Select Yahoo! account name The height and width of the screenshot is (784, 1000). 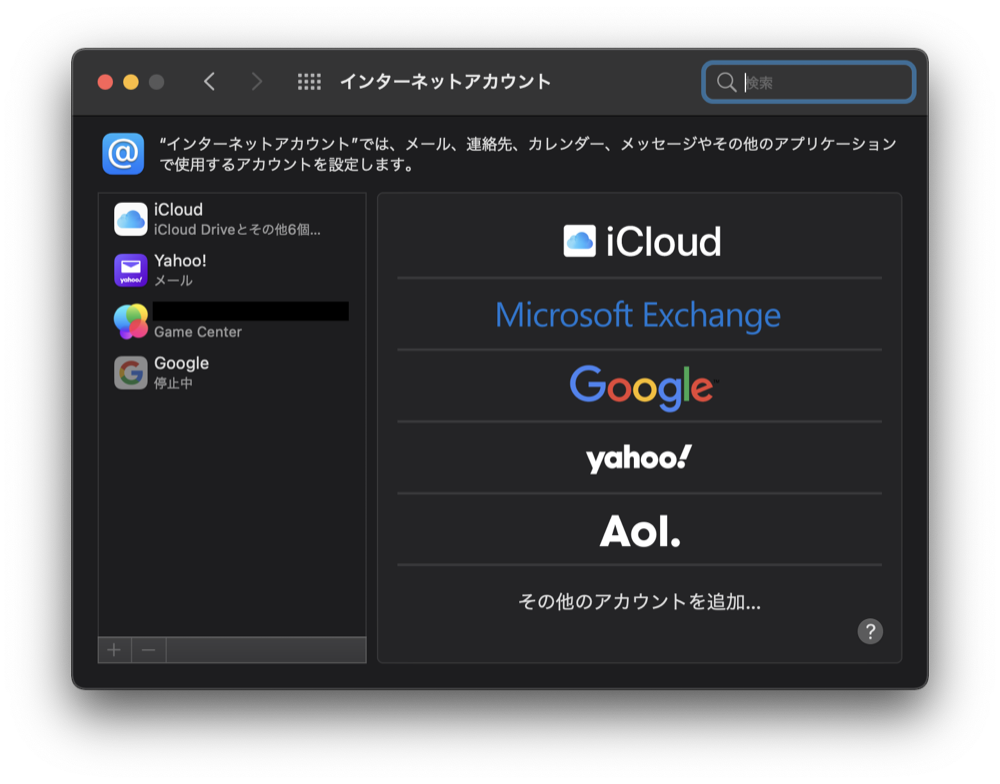180,261
